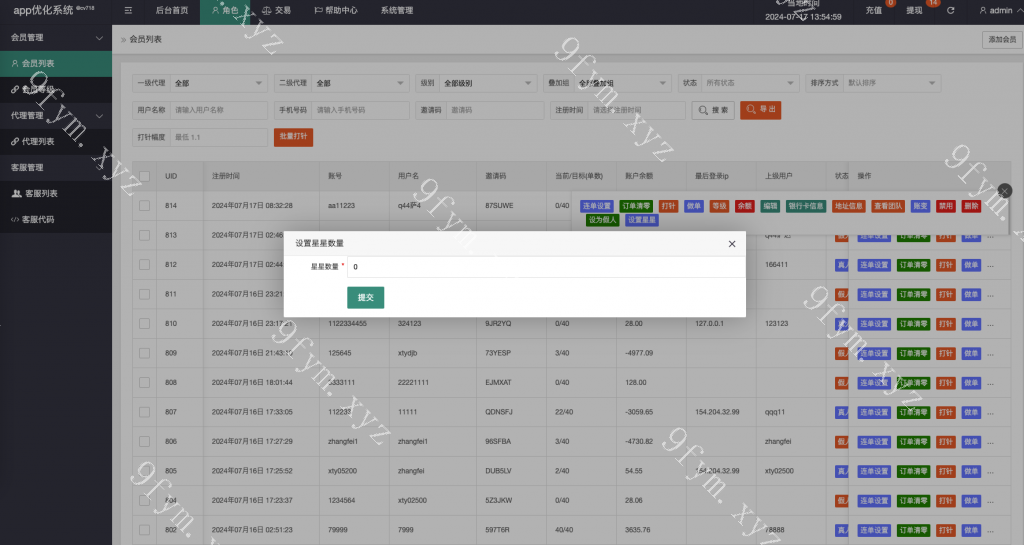Screen dimensions: 1024x545
Task: Click the 等级 action tag
Action: coord(719,206)
